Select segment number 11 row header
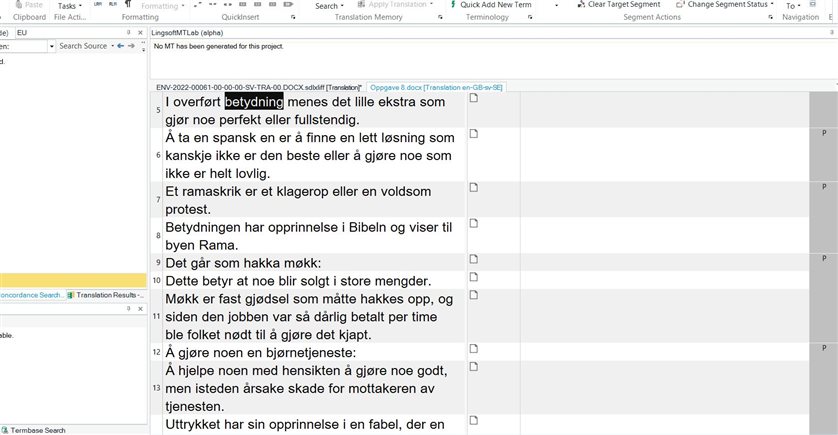The height and width of the screenshot is (435, 838). (157, 316)
